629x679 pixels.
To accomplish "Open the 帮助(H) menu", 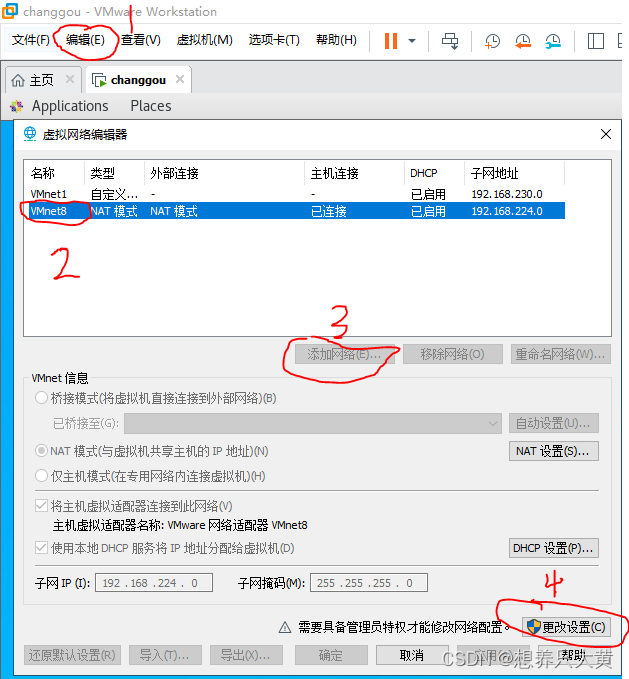I will tap(336, 40).
